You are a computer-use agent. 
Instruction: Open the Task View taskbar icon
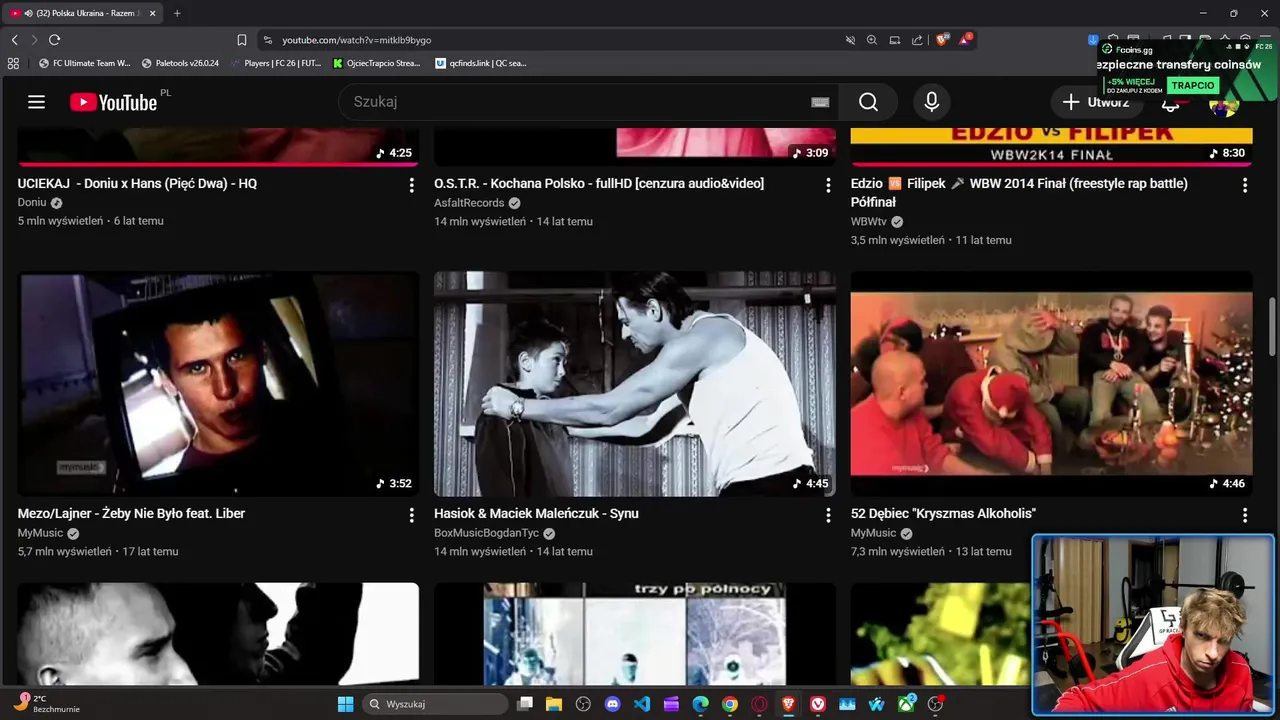(x=525, y=704)
